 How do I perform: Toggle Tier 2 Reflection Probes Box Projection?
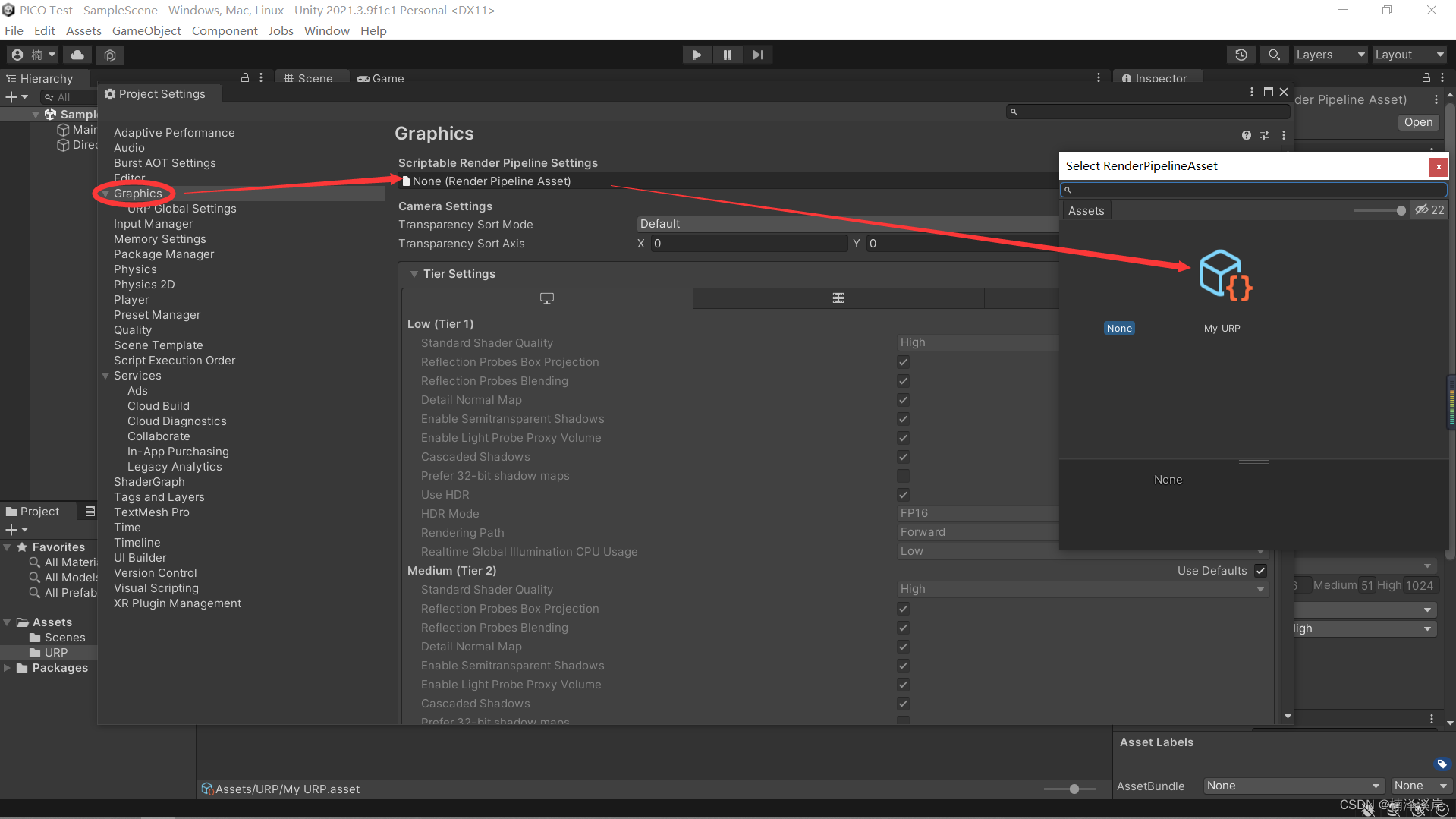(x=903, y=609)
